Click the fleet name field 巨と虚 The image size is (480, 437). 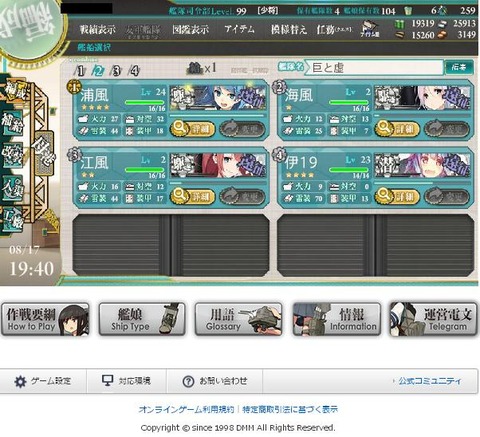[x=374, y=68]
